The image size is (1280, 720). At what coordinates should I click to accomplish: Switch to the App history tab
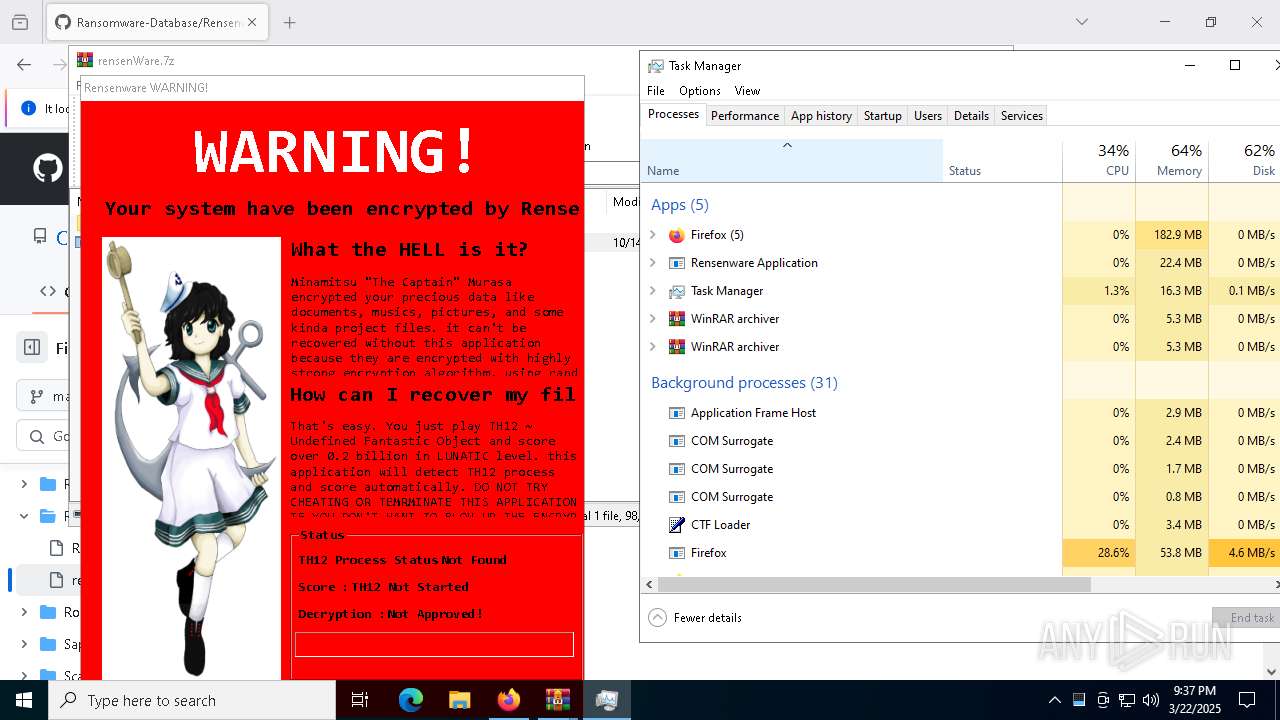(821, 116)
